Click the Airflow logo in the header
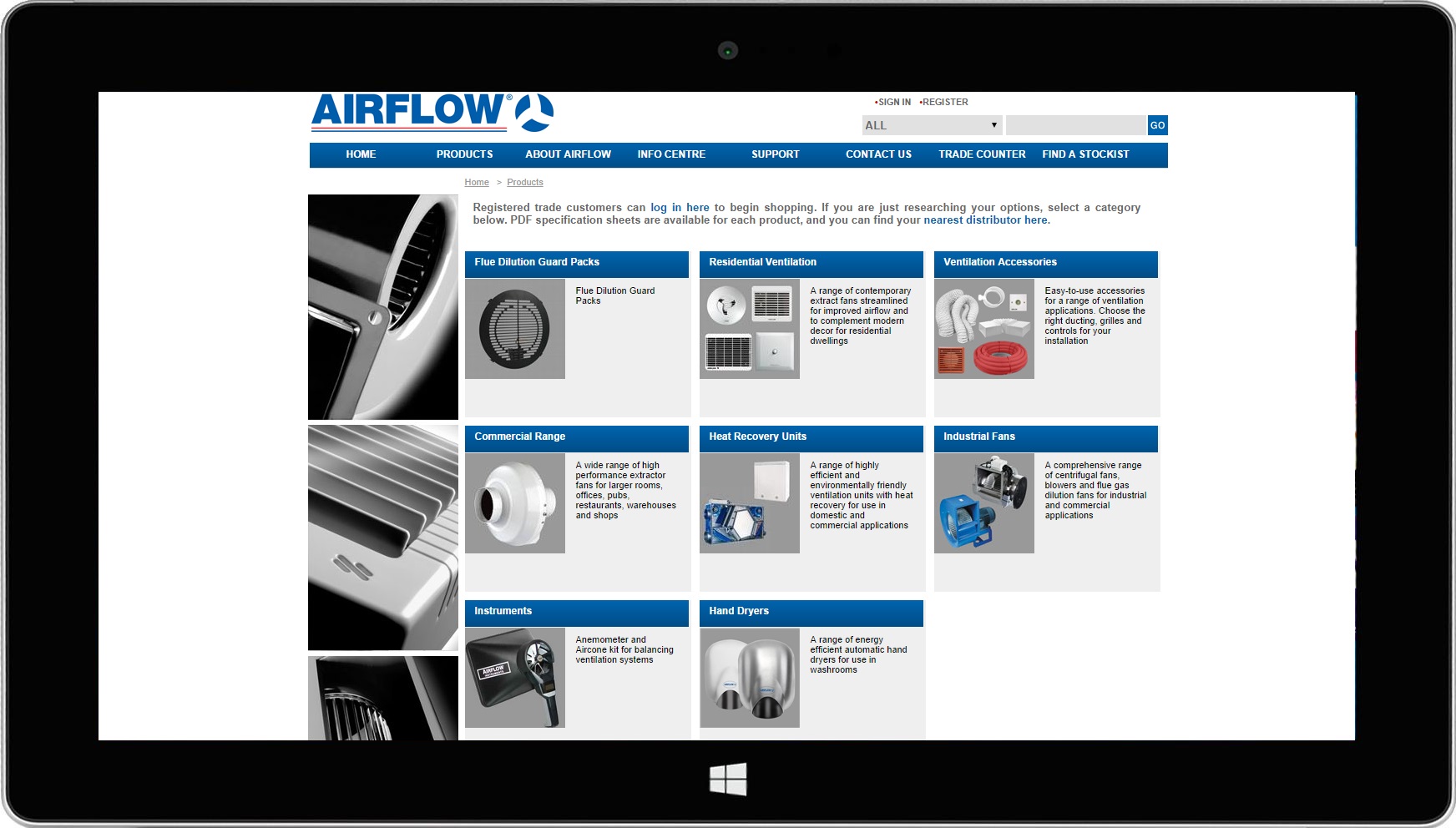Viewport: 1456px width, 828px height. pyautogui.click(x=432, y=113)
